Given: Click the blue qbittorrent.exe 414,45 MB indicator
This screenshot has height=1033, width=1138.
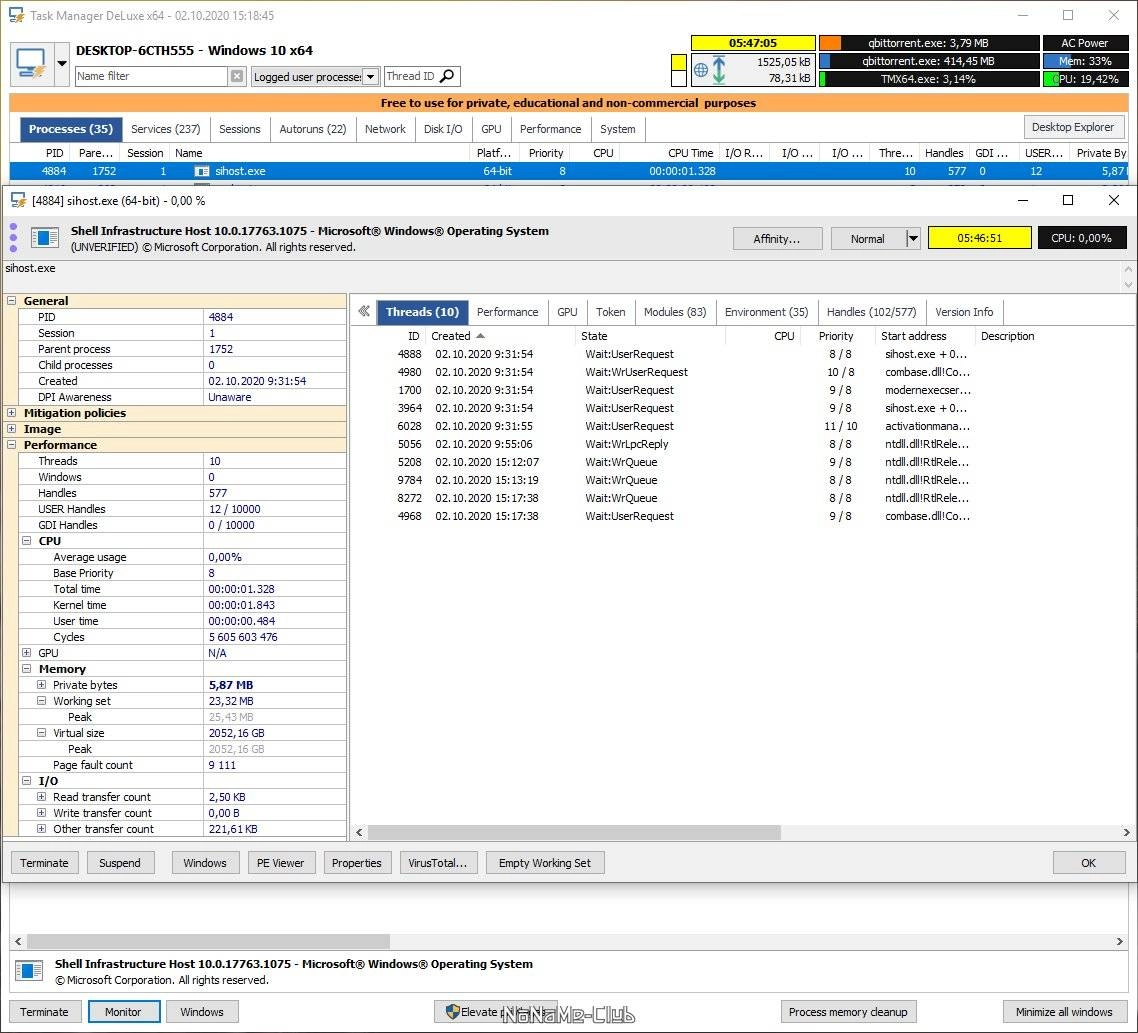Looking at the screenshot, I should pos(824,61).
